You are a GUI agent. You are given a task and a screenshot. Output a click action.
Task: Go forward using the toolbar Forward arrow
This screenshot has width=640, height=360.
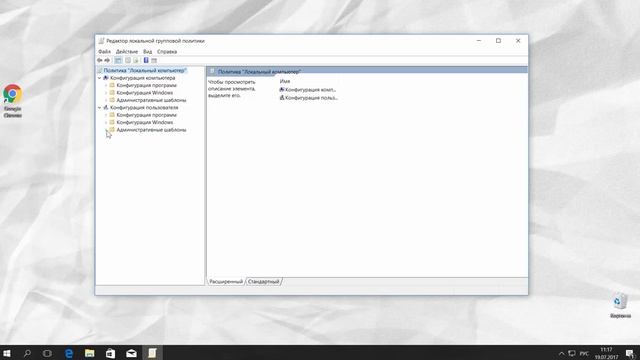[x=107, y=60]
